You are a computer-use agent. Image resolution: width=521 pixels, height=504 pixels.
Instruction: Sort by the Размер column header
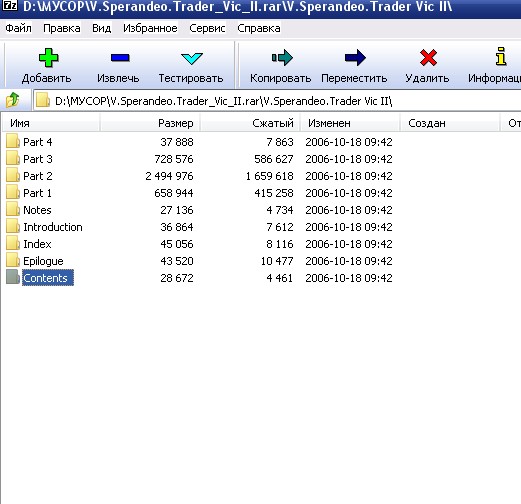[150, 123]
